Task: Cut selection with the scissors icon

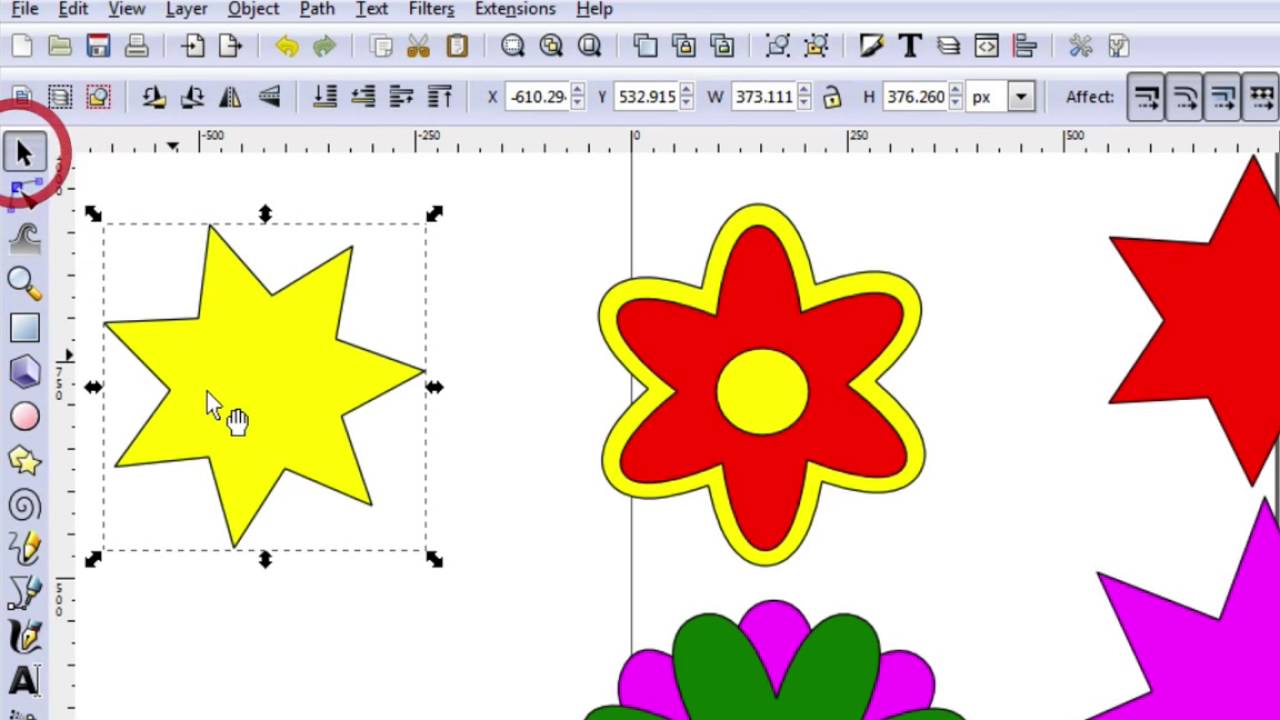Action: point(418,46)
